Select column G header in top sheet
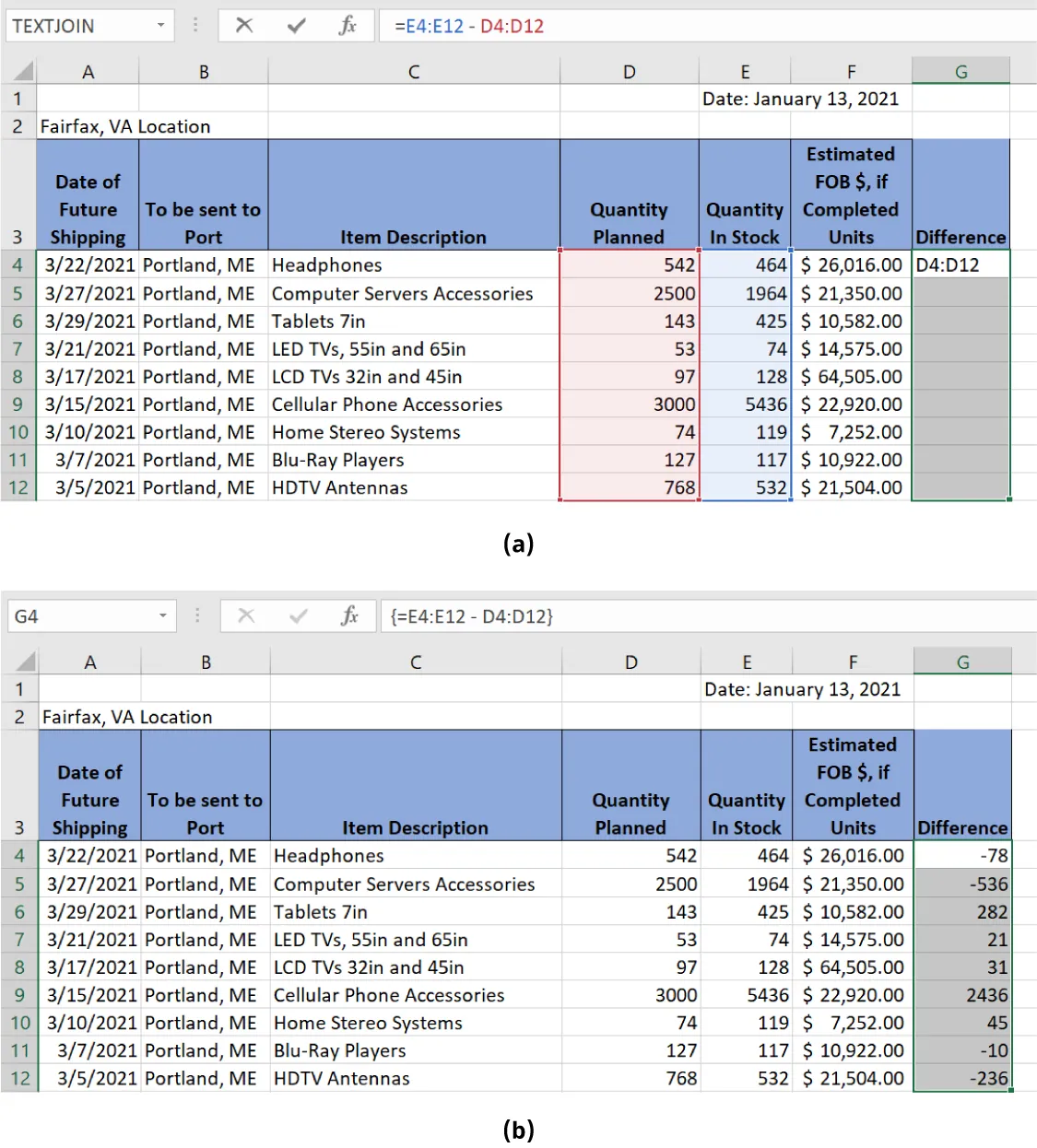Image resolution: width=1037 pixels, height=1148 pixels. 961,70
